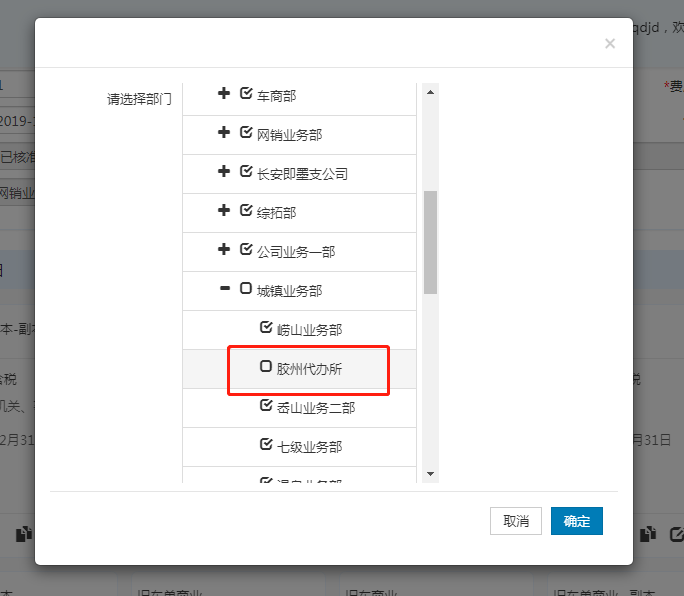The width and height of the screenshot is (684, 596).
Task: Uncheck the 网销业务部 checkbox
Action: 247,133
